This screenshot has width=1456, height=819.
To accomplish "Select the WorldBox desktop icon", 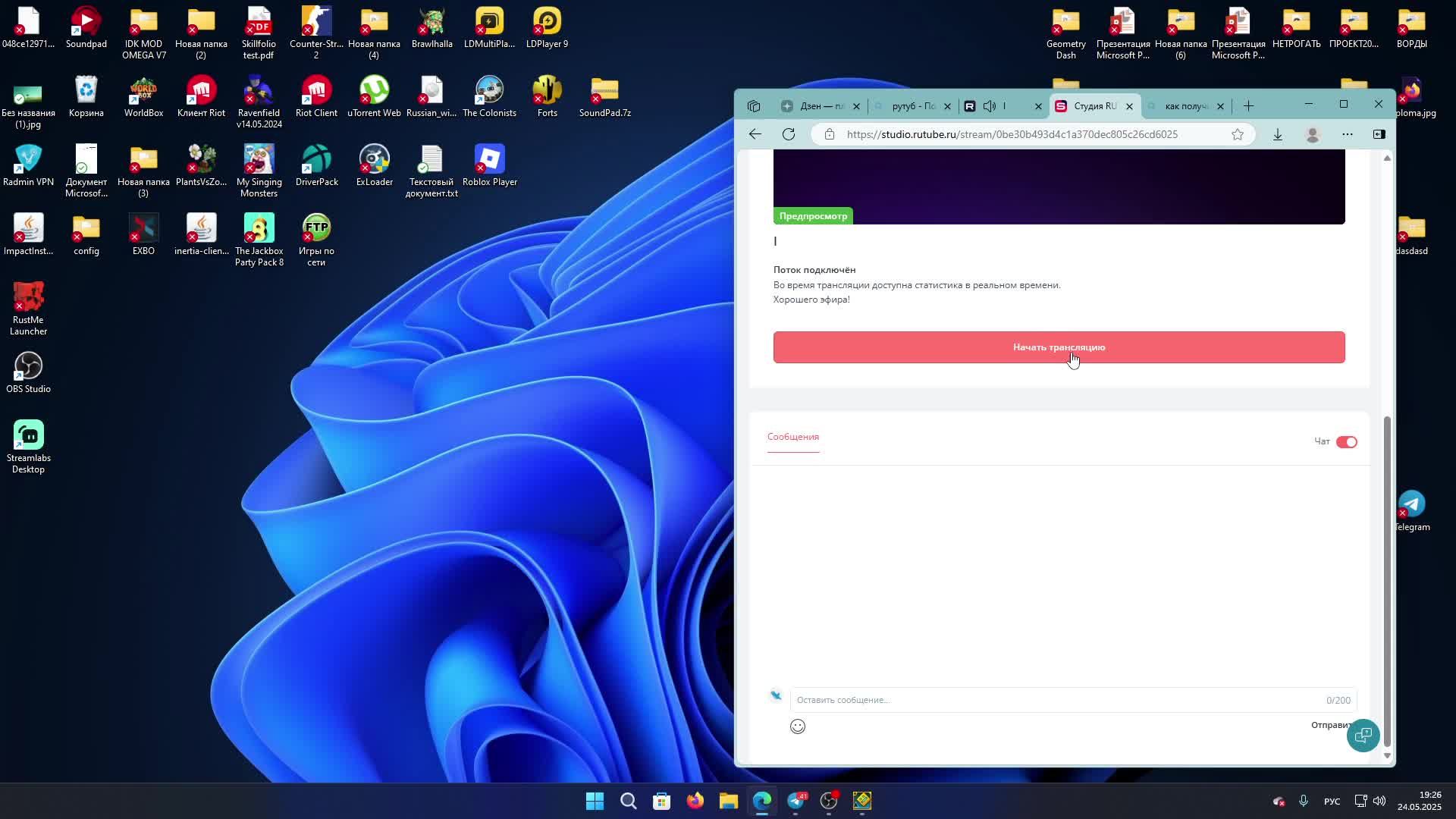I will click(144, 97).
